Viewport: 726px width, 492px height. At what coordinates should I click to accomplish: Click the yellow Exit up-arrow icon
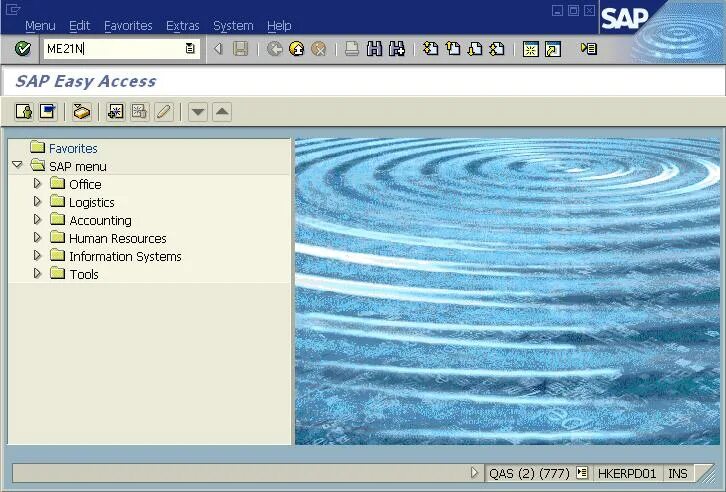click(x=296, y=49)
